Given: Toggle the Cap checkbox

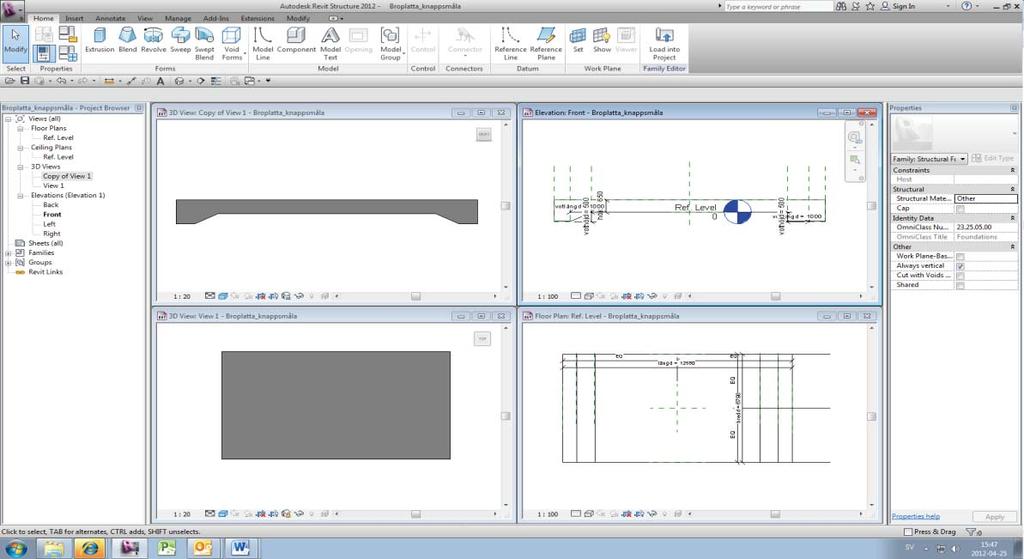Looking at the screenshot, I should coord(960,209).
